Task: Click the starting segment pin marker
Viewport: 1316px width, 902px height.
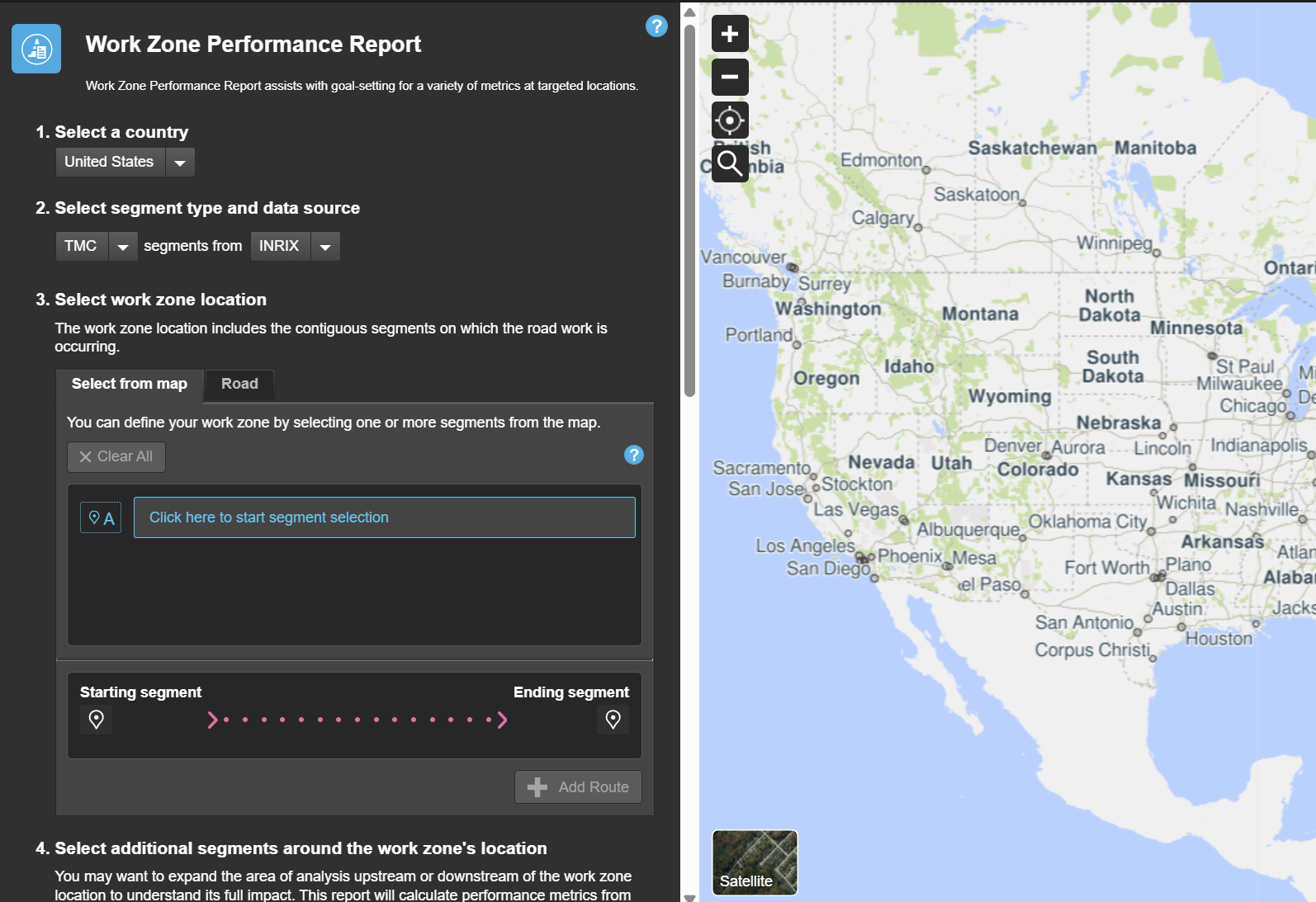Action: 97,720
